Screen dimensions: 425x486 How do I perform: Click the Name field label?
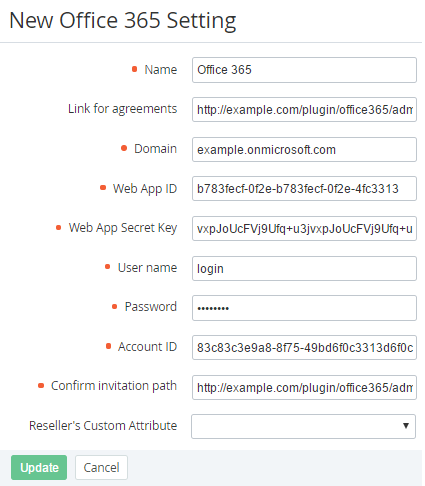point(160,70)
